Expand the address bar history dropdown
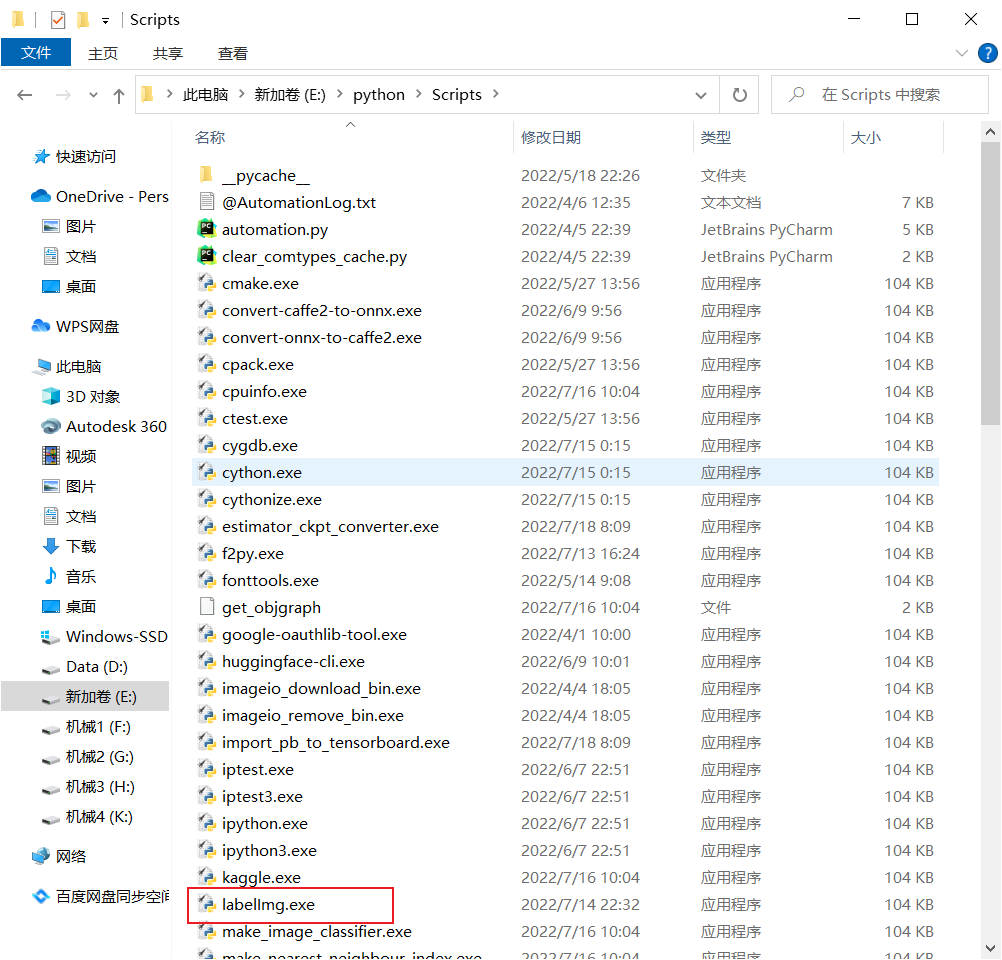 (x=701, y=95)
